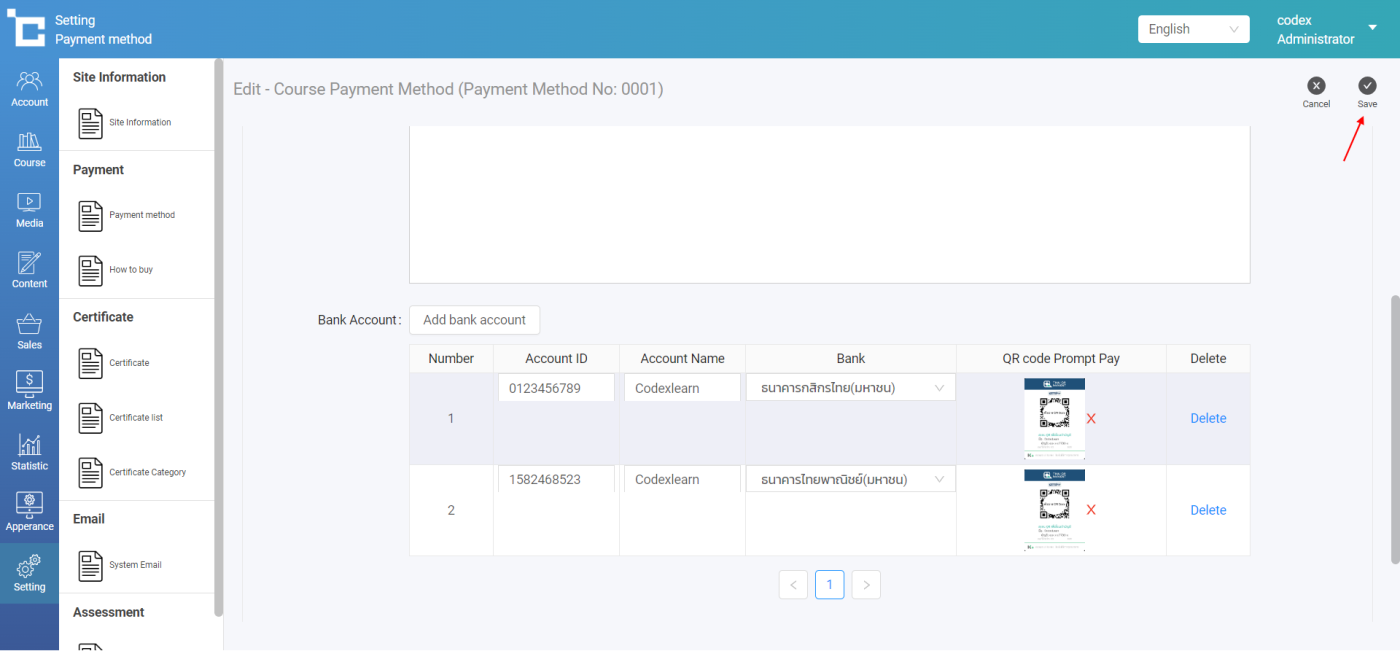Select the Sales basket icon
This screenshot has height=651, width=1400.
pyautogui.click(x=29, y=331)
